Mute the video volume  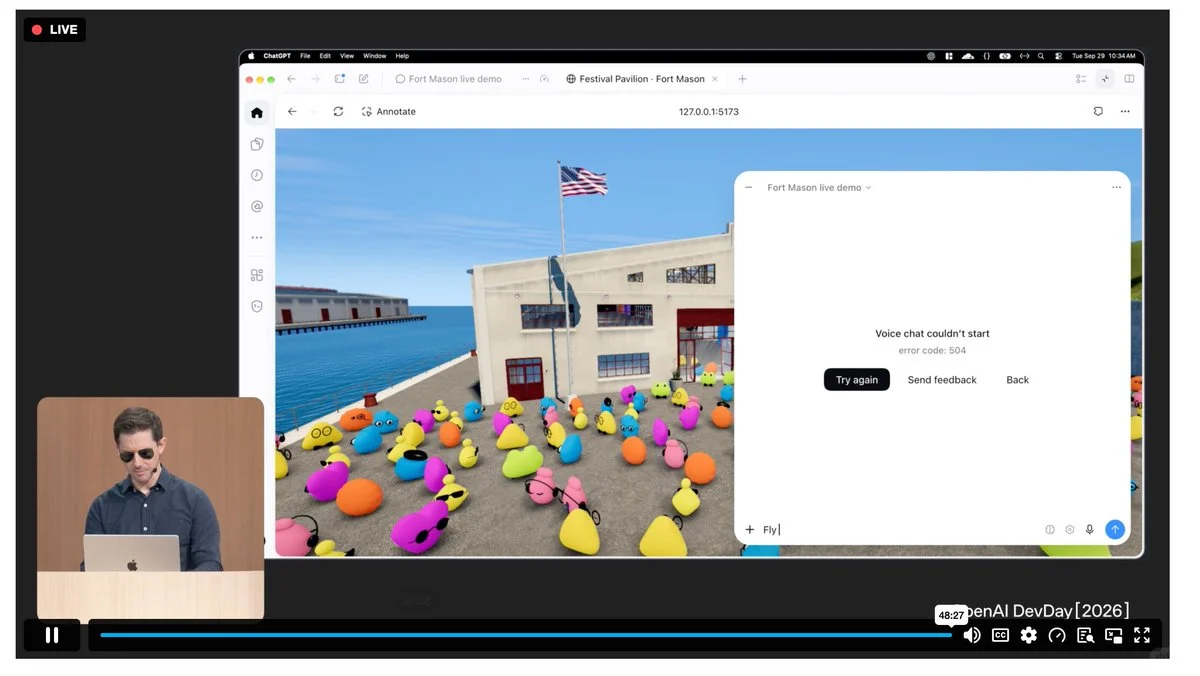[x=971, y=635]
